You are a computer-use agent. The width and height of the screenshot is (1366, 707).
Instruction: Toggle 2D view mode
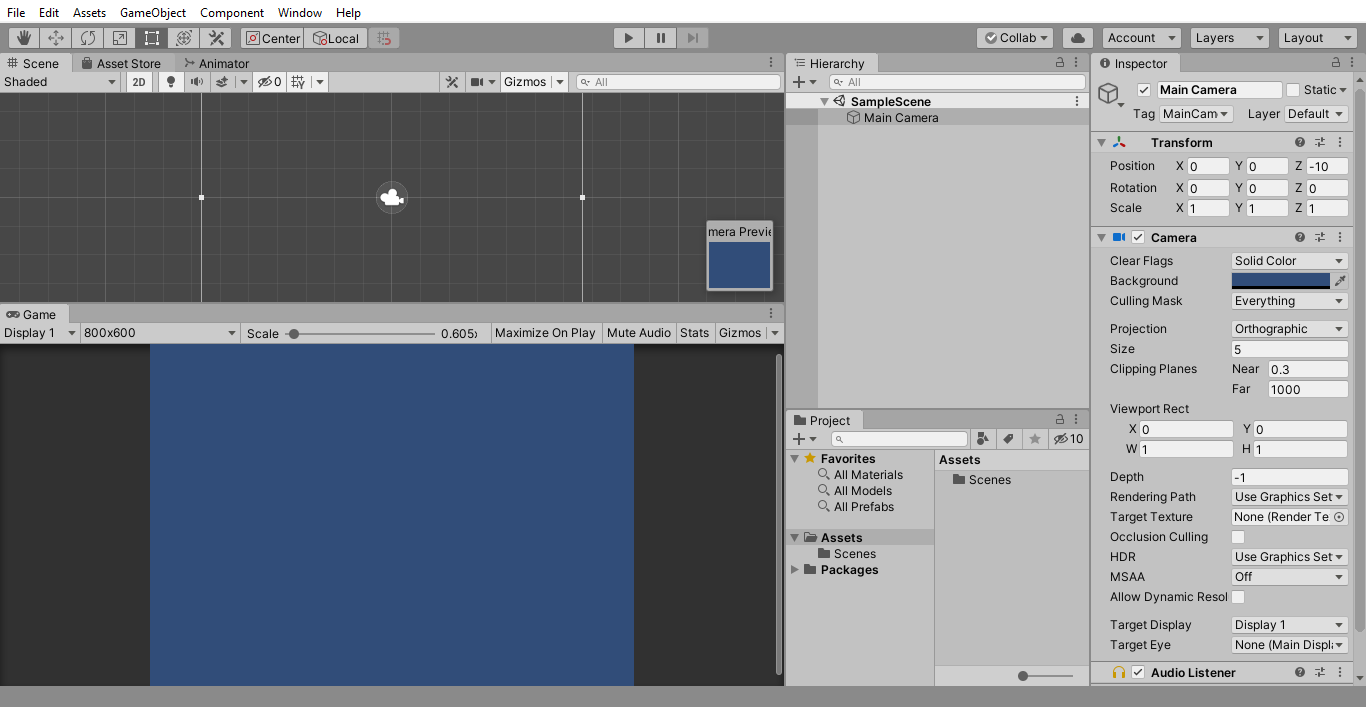pyautogui.click(x=140, y=82)
